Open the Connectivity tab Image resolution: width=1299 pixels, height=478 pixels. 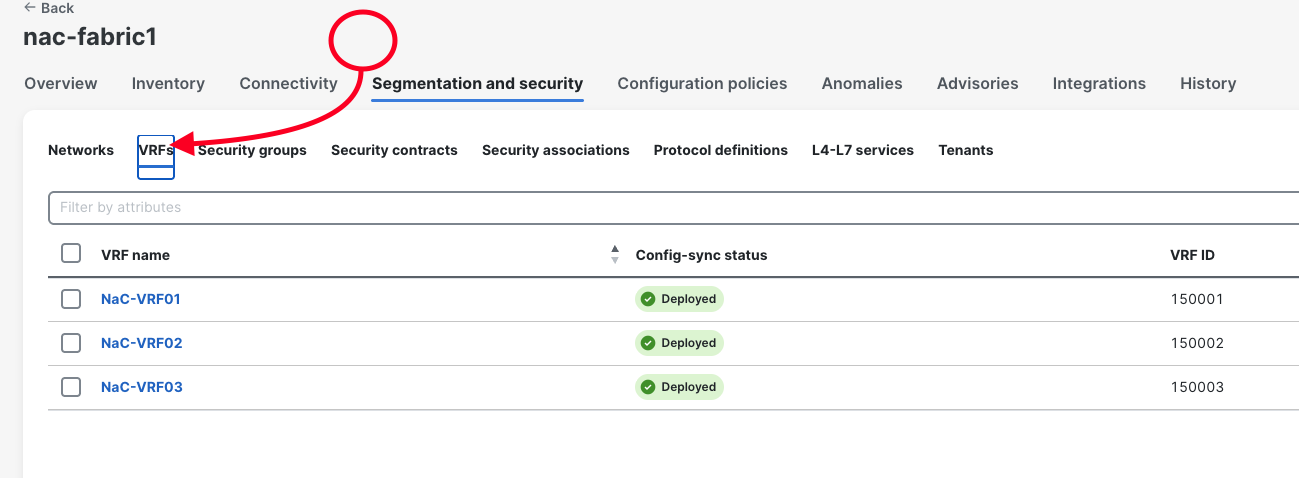pyautogui.click(x=288, y=84)
